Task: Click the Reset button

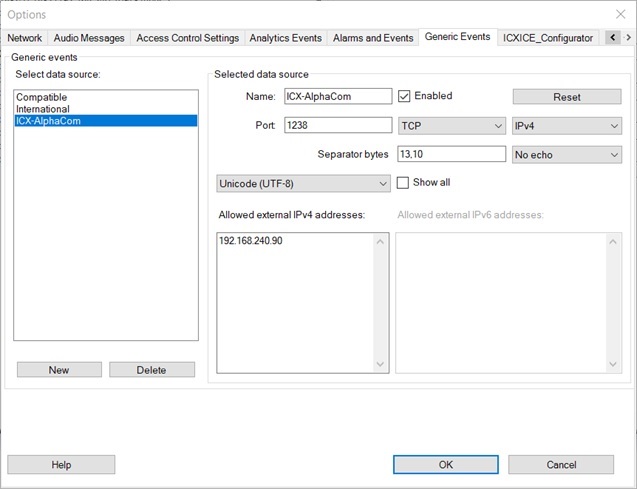Action: coord(566,97)
